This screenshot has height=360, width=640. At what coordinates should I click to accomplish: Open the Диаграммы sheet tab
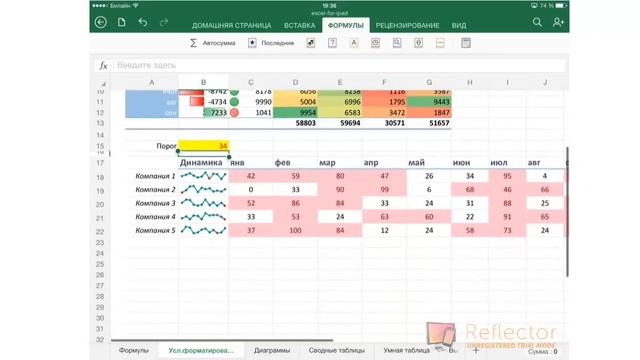(x=272, y=350)
